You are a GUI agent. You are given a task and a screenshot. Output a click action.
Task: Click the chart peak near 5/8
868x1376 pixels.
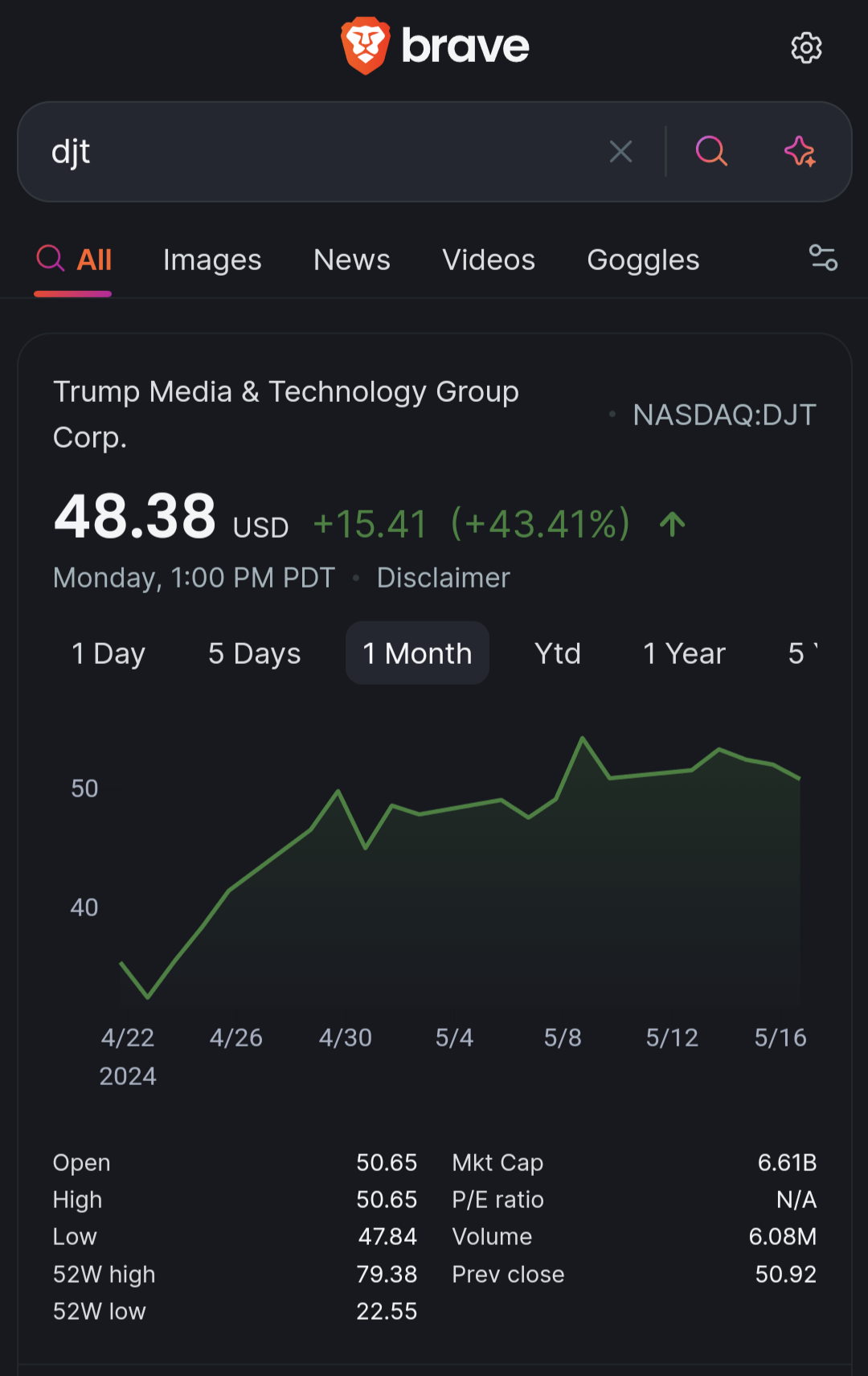(583, 738)
